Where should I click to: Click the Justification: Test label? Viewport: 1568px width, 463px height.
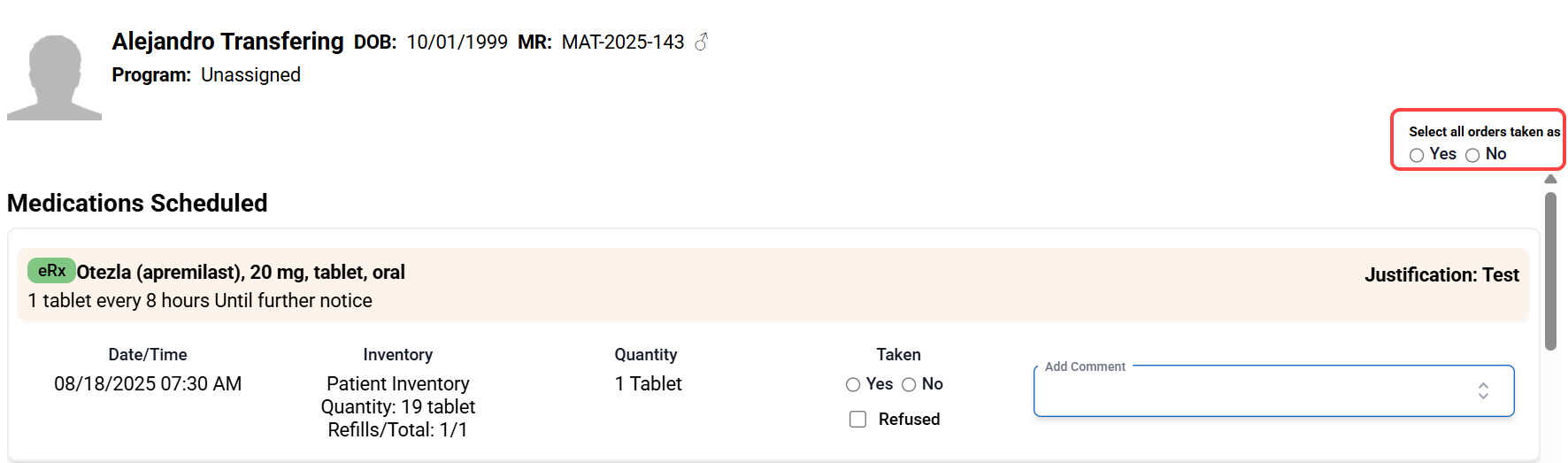pos(1441,275)
